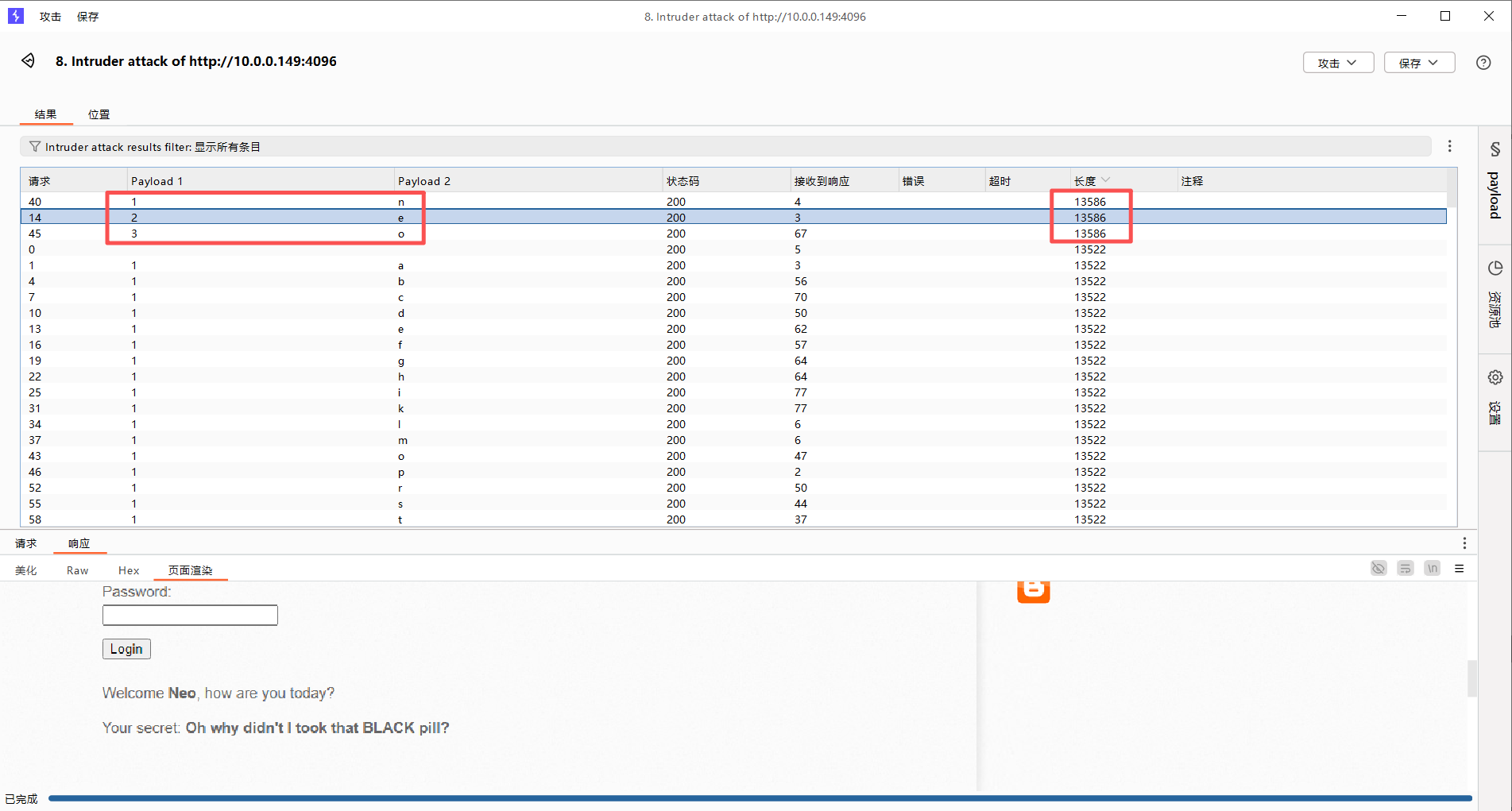Open the 资源池 vertical side tab label
The image size is (1512, 811).
pyautogui.click(x=1495, y=310)
